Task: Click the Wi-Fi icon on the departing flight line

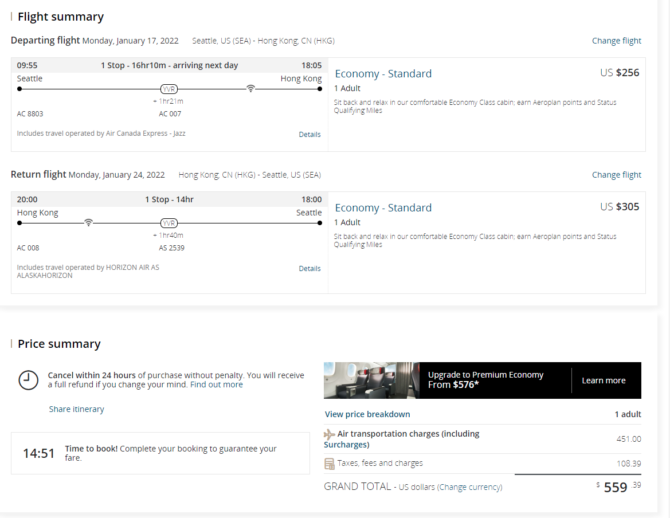Action: tap(251, 88)
